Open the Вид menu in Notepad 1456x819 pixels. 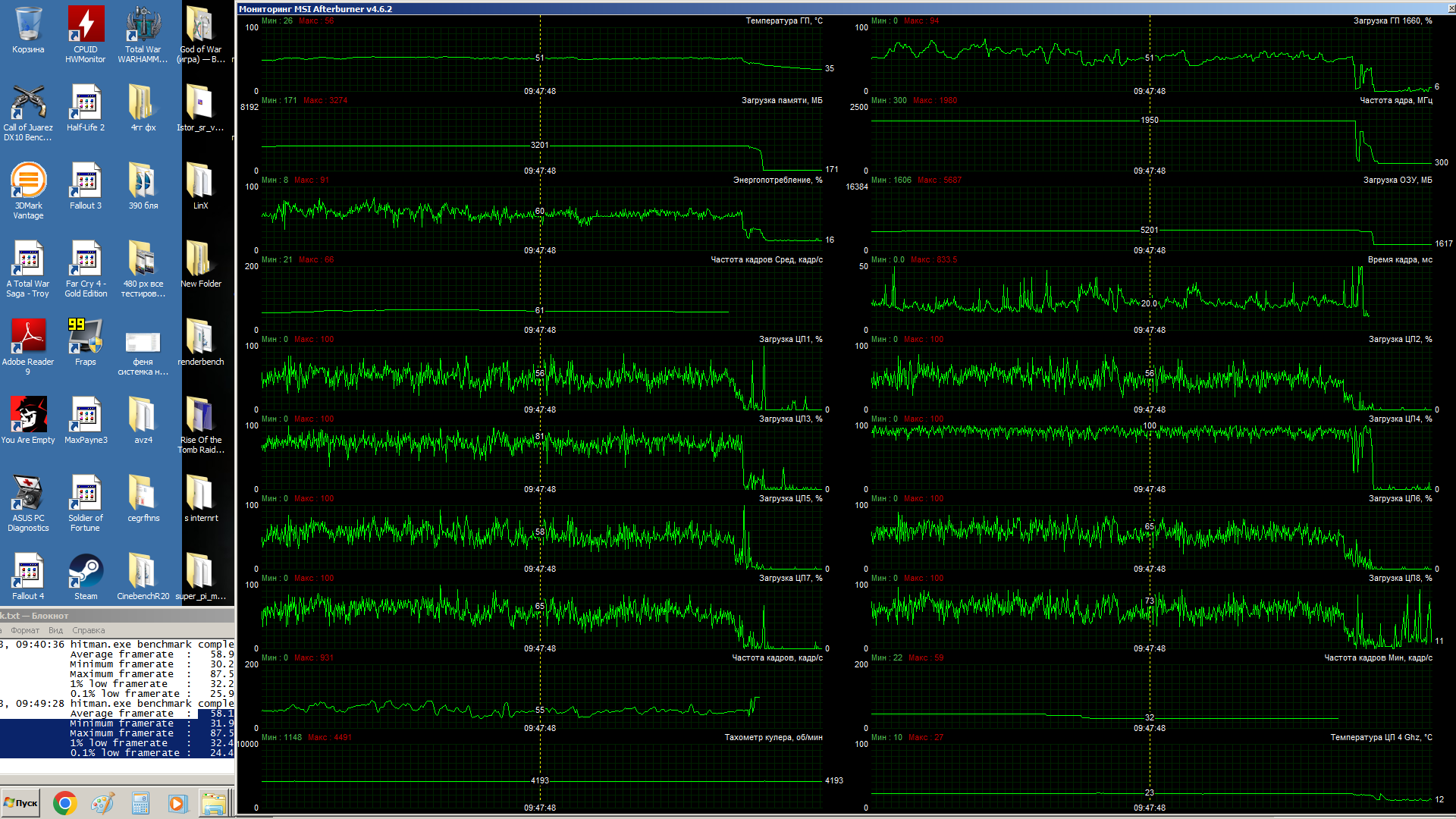point(55,630)
